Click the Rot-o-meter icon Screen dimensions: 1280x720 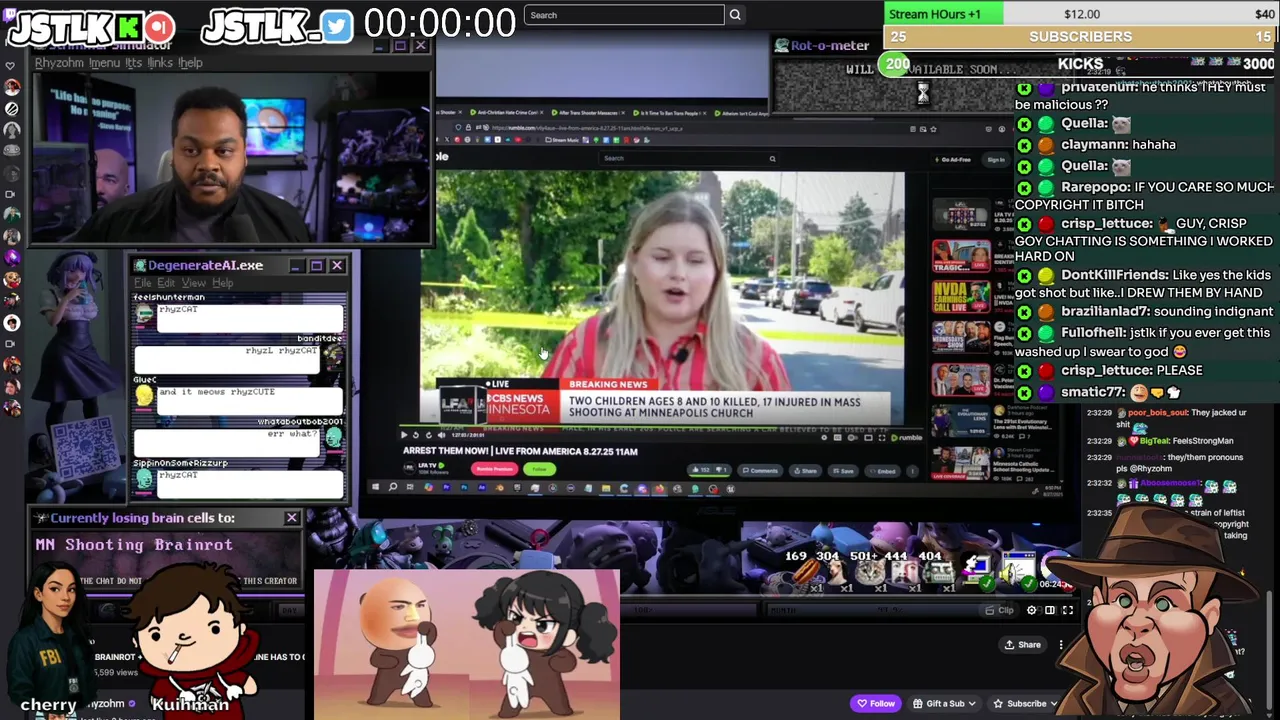pyautogui.click(x=781, y=45)
